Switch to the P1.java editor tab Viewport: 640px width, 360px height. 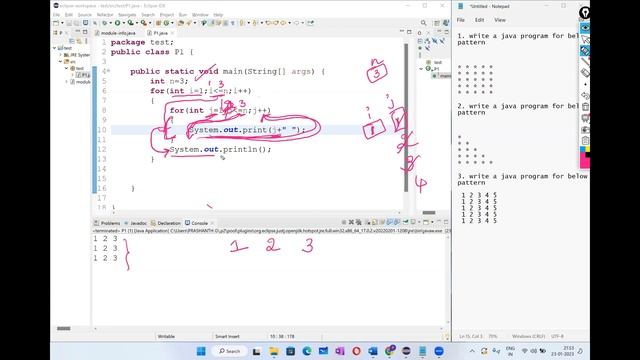point(158,33)
